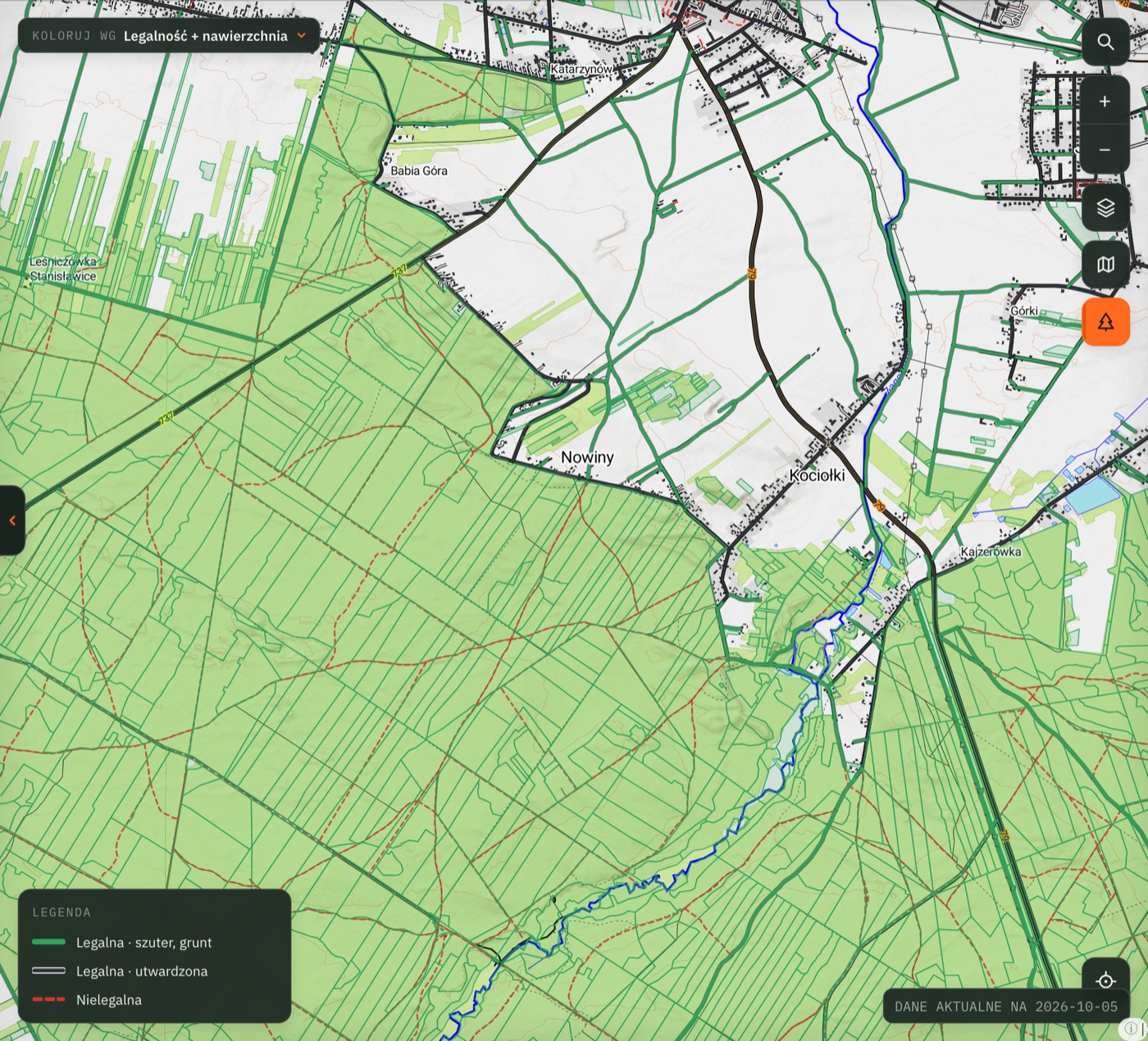Click road 79 shield north of Kociołki
Viewport: 1148px width, 1041px height.
point(751,275)
